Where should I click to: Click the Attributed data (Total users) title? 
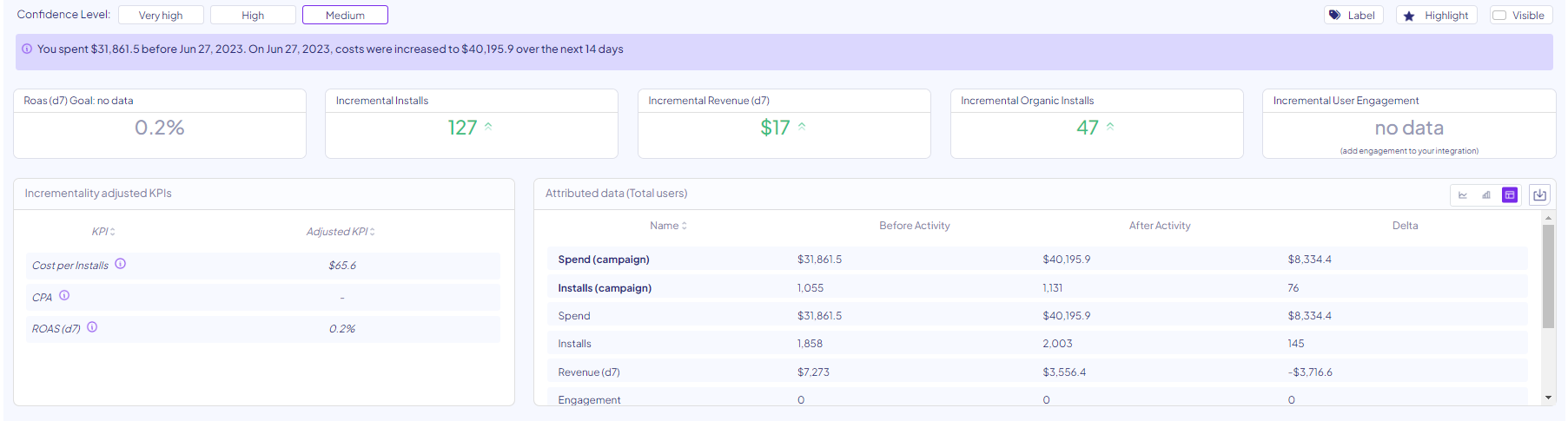pyautogui.click(x=616, y=194)
